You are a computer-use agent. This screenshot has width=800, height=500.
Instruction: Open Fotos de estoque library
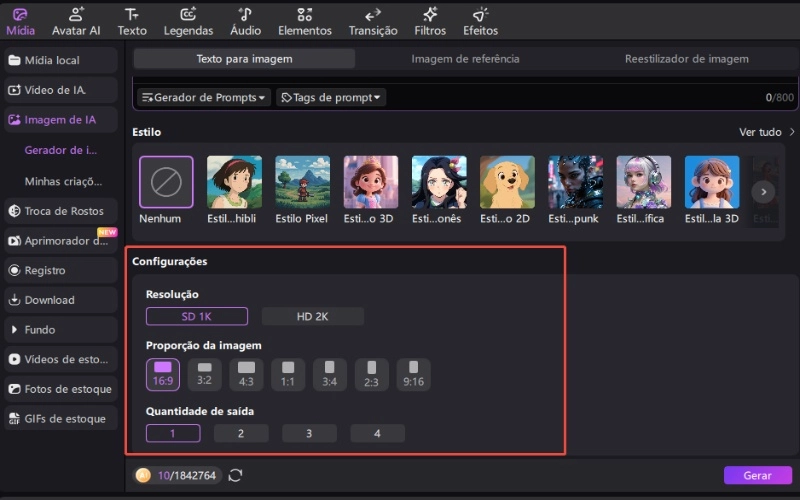click(x=61, y=389)
